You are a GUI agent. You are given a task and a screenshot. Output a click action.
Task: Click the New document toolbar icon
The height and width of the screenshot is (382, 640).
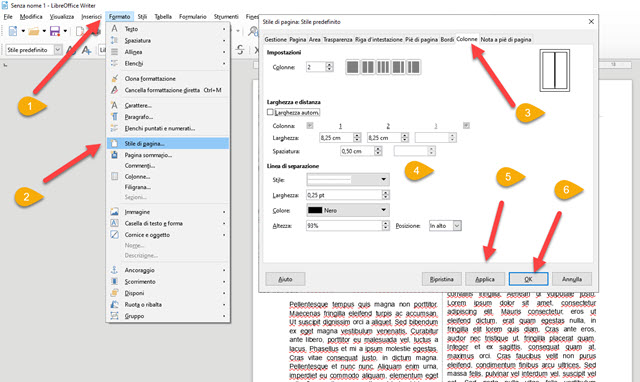13,31
